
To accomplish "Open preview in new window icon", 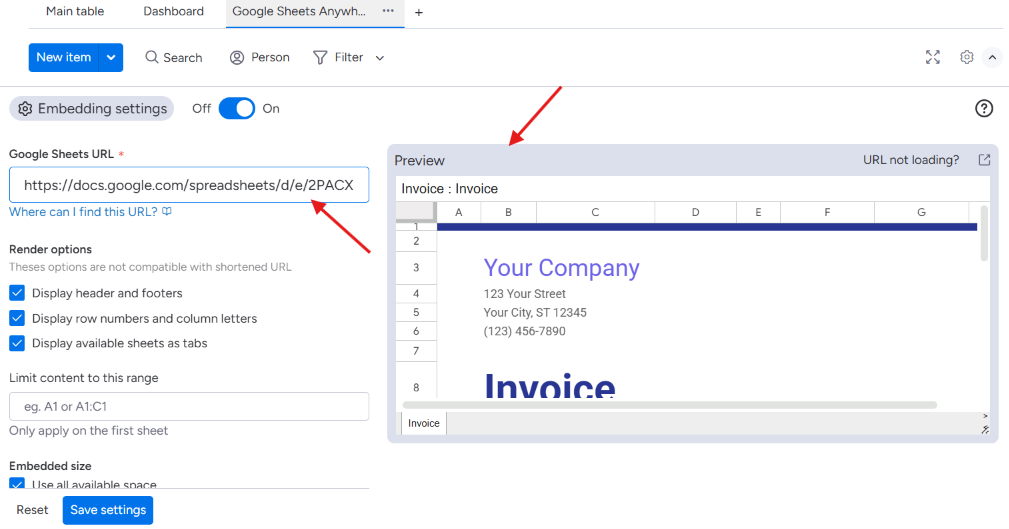I will [x=984, y=160].
